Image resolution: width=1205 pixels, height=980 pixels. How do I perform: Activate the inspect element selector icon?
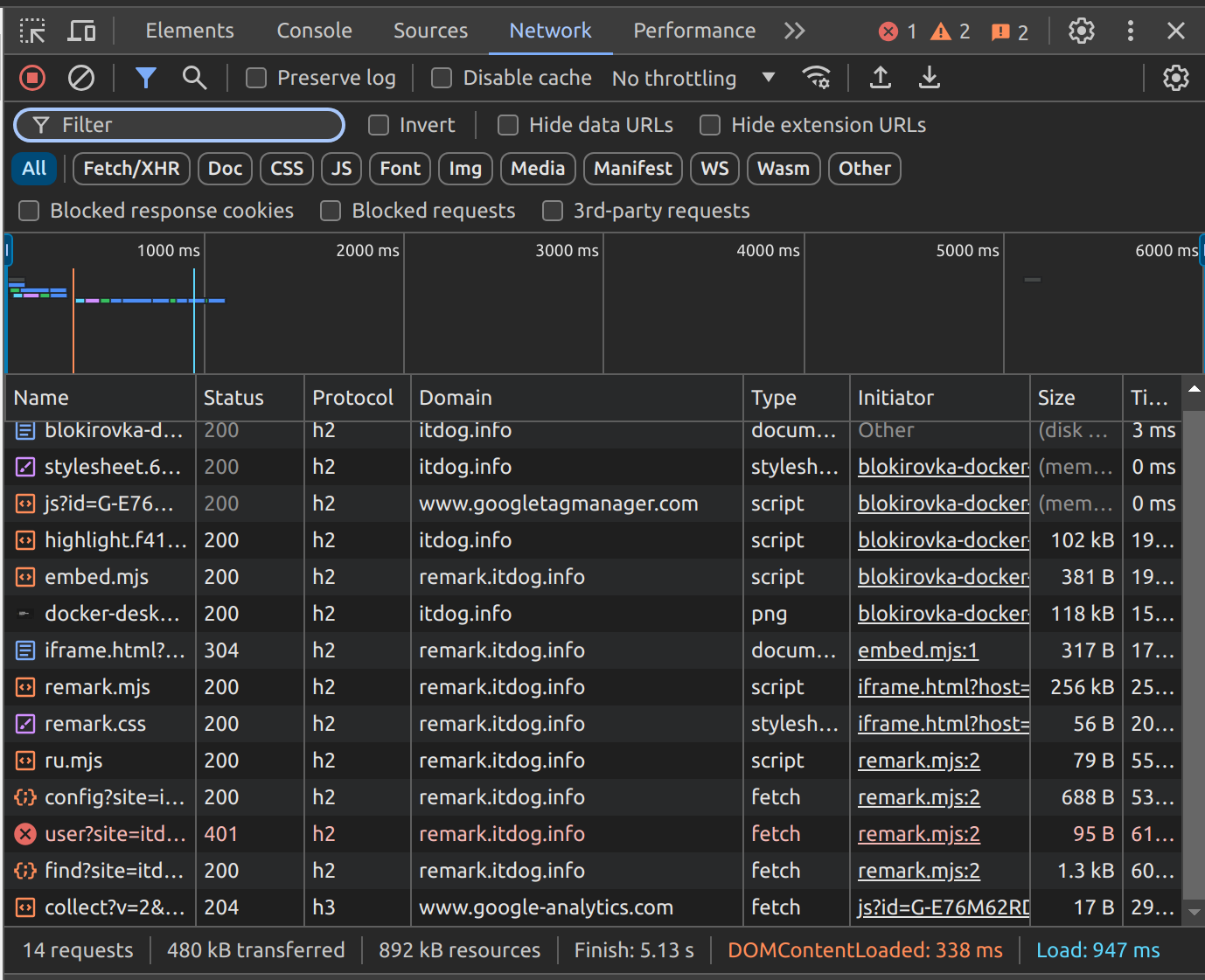[x=32, y=31]
